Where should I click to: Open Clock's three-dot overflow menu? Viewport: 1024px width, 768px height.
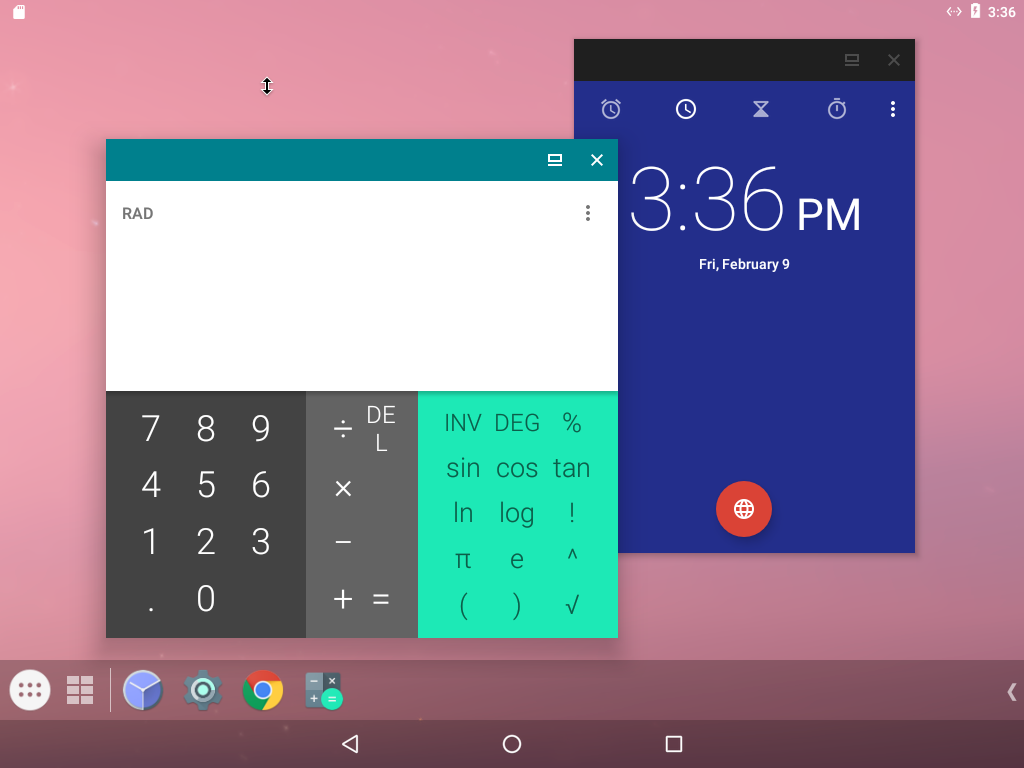point(893,109)
